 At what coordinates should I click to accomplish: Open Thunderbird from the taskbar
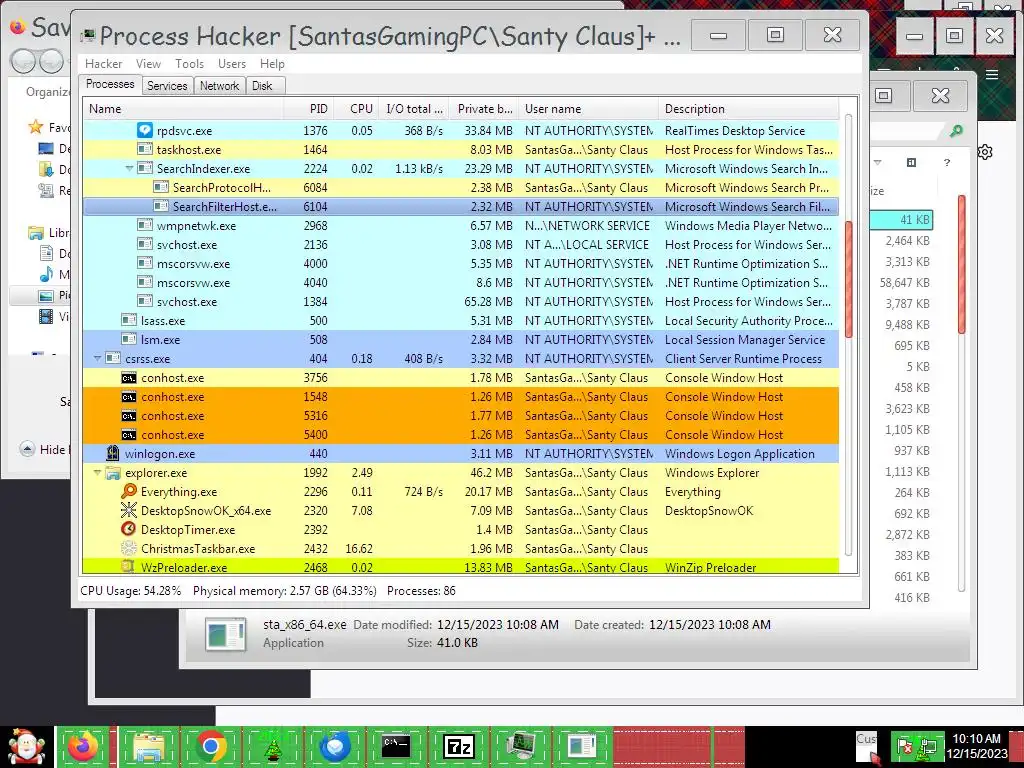click(334, 746)
